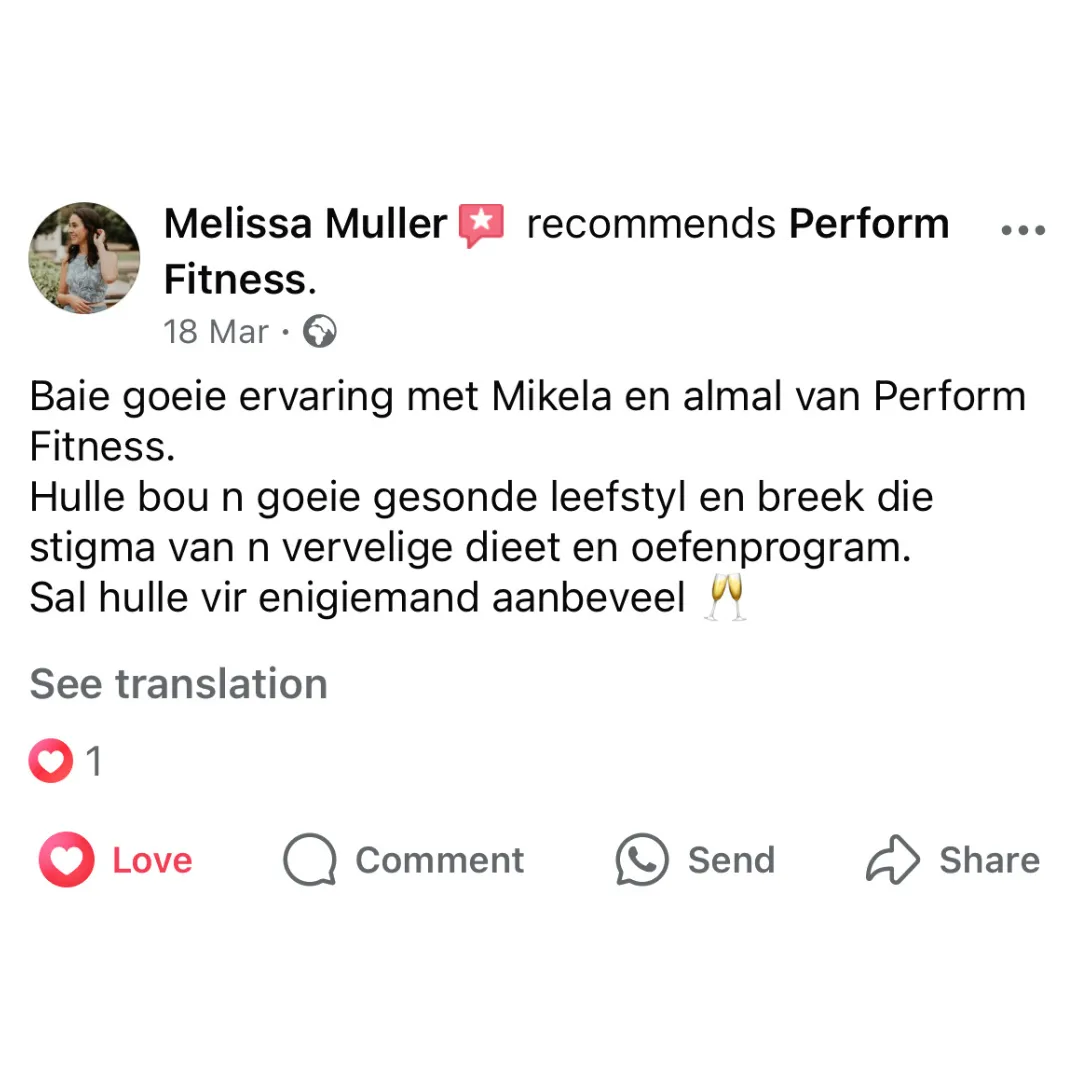
Task: Click See translation
Action: coord(178,684)
